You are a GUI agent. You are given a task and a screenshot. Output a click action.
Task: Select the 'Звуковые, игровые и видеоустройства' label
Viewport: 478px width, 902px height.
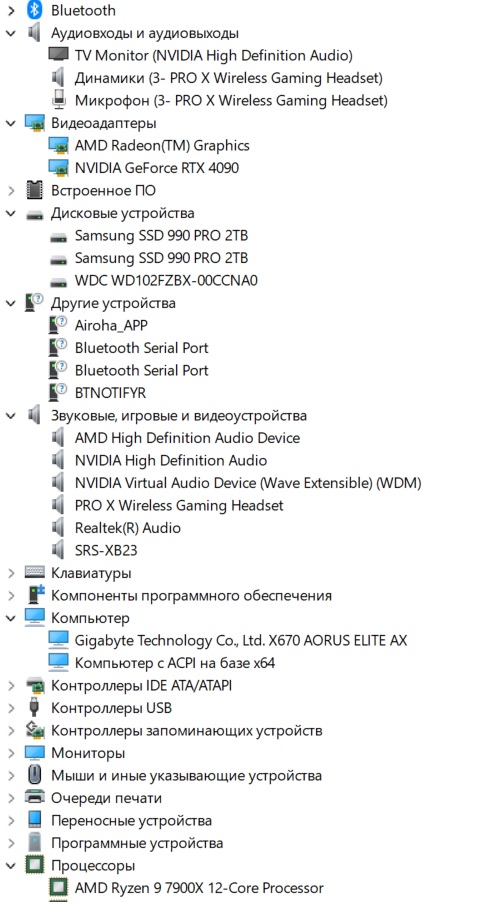[x=179, y=415]
